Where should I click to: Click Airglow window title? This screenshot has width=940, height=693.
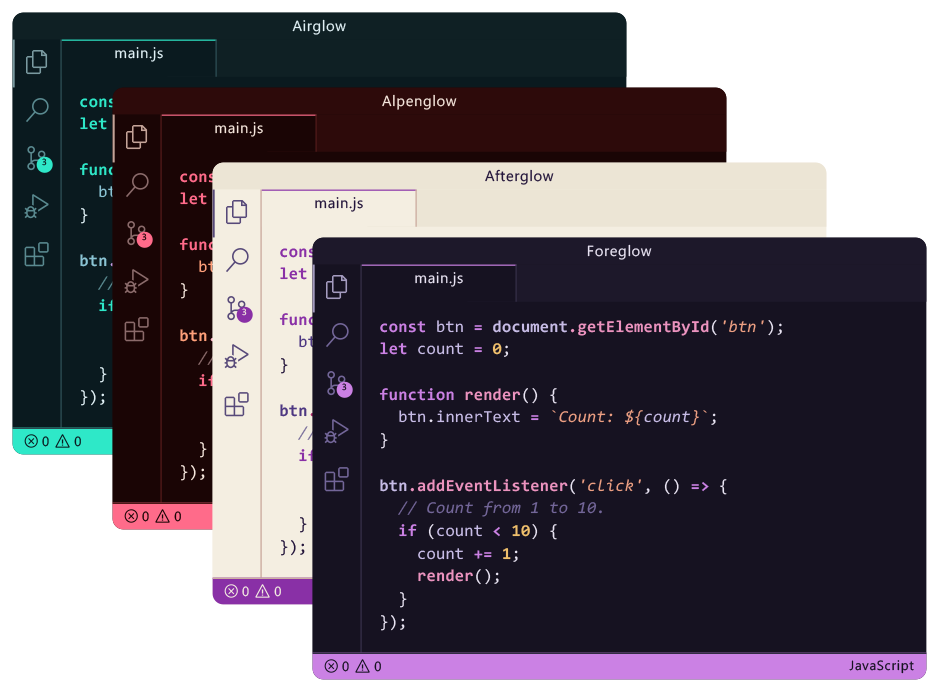tap(319, 26)
